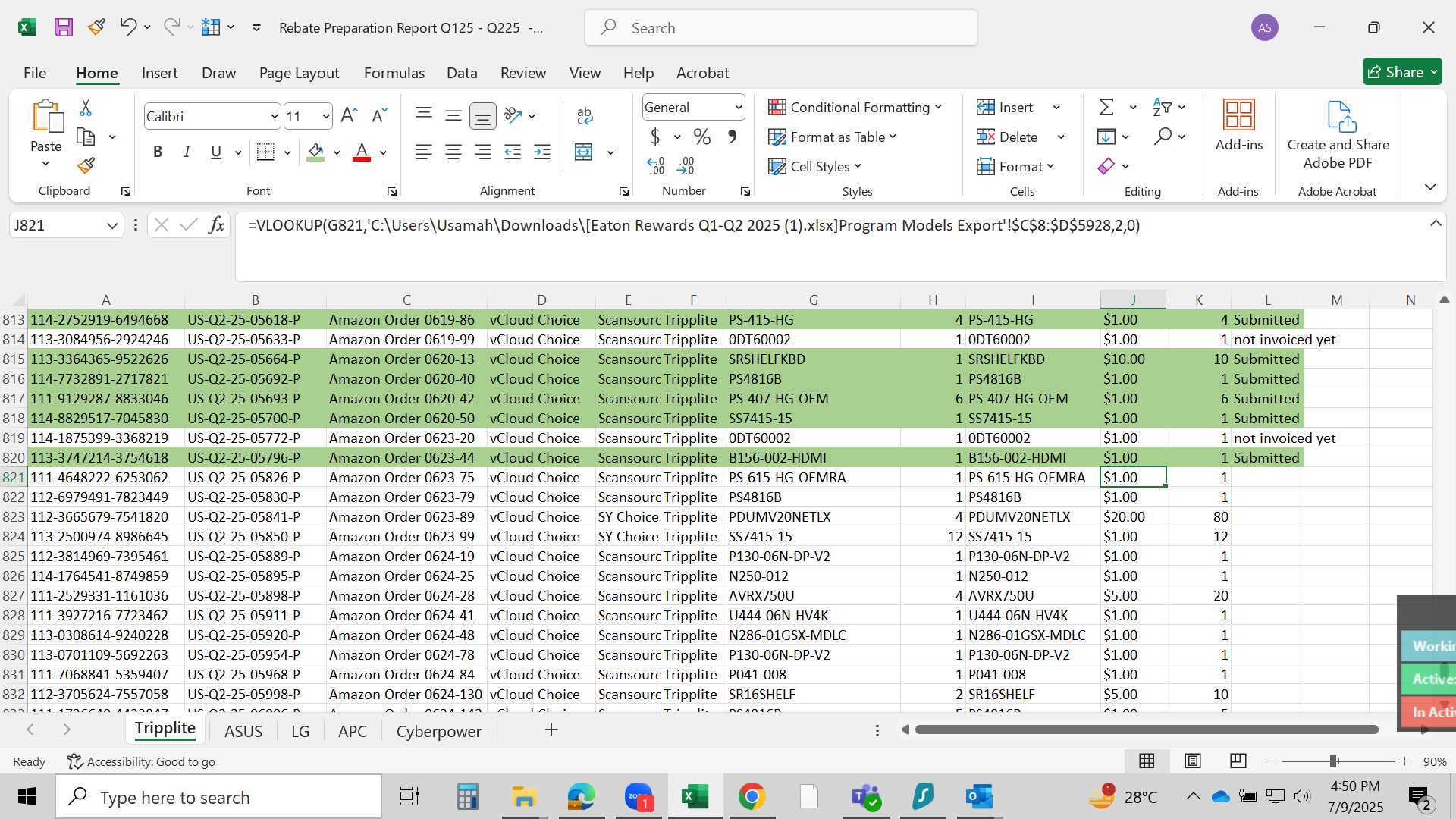Click the horizontal scrollbar of the sheet
The width and height of the screenshot is (1456, 819).
coord(1146,730)
